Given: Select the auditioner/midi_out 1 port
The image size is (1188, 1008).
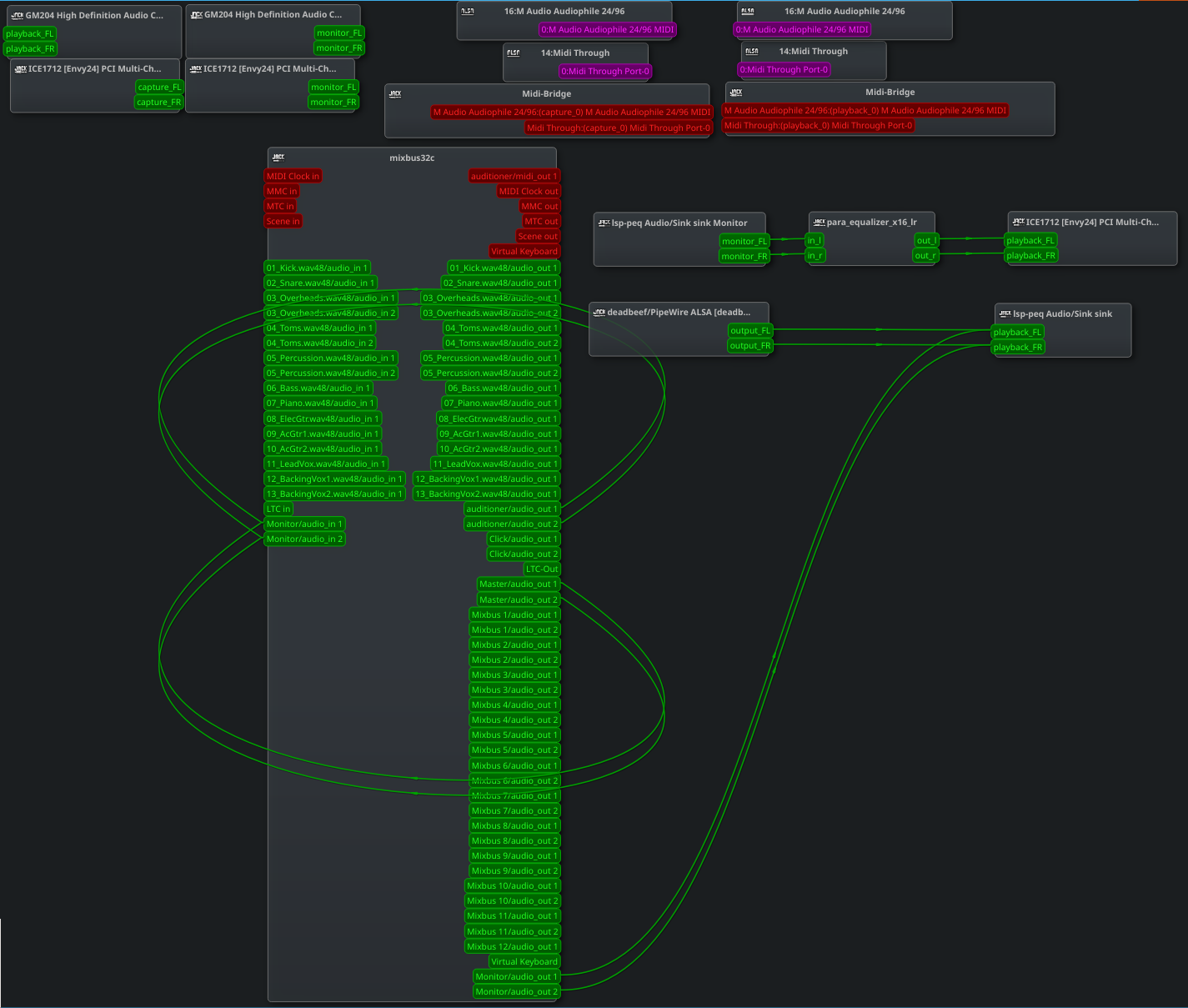Looking at the screenshot, I should (514, 176).
